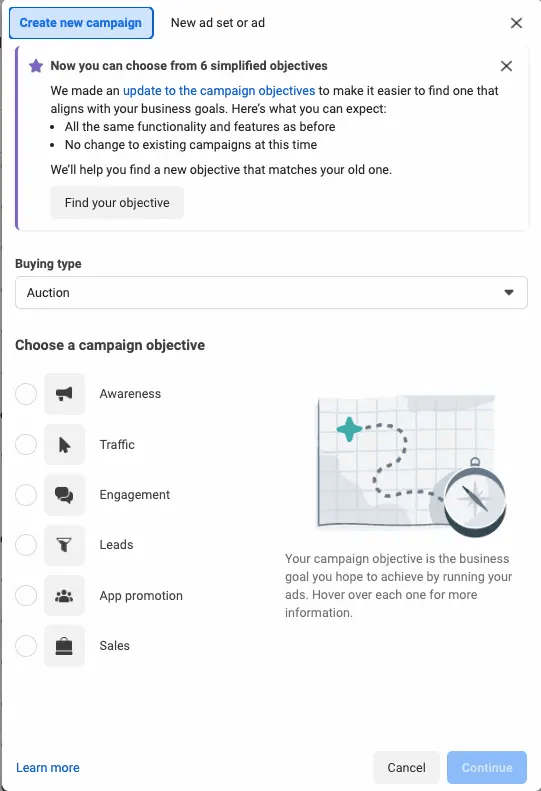Click the purple star icon in notice
The width and height of the screenshot is (541, 791).
(36, 66)
